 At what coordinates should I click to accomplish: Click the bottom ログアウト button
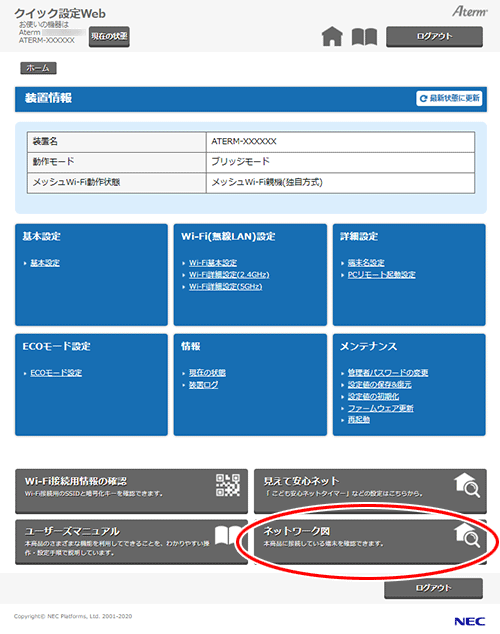point(433,588)
